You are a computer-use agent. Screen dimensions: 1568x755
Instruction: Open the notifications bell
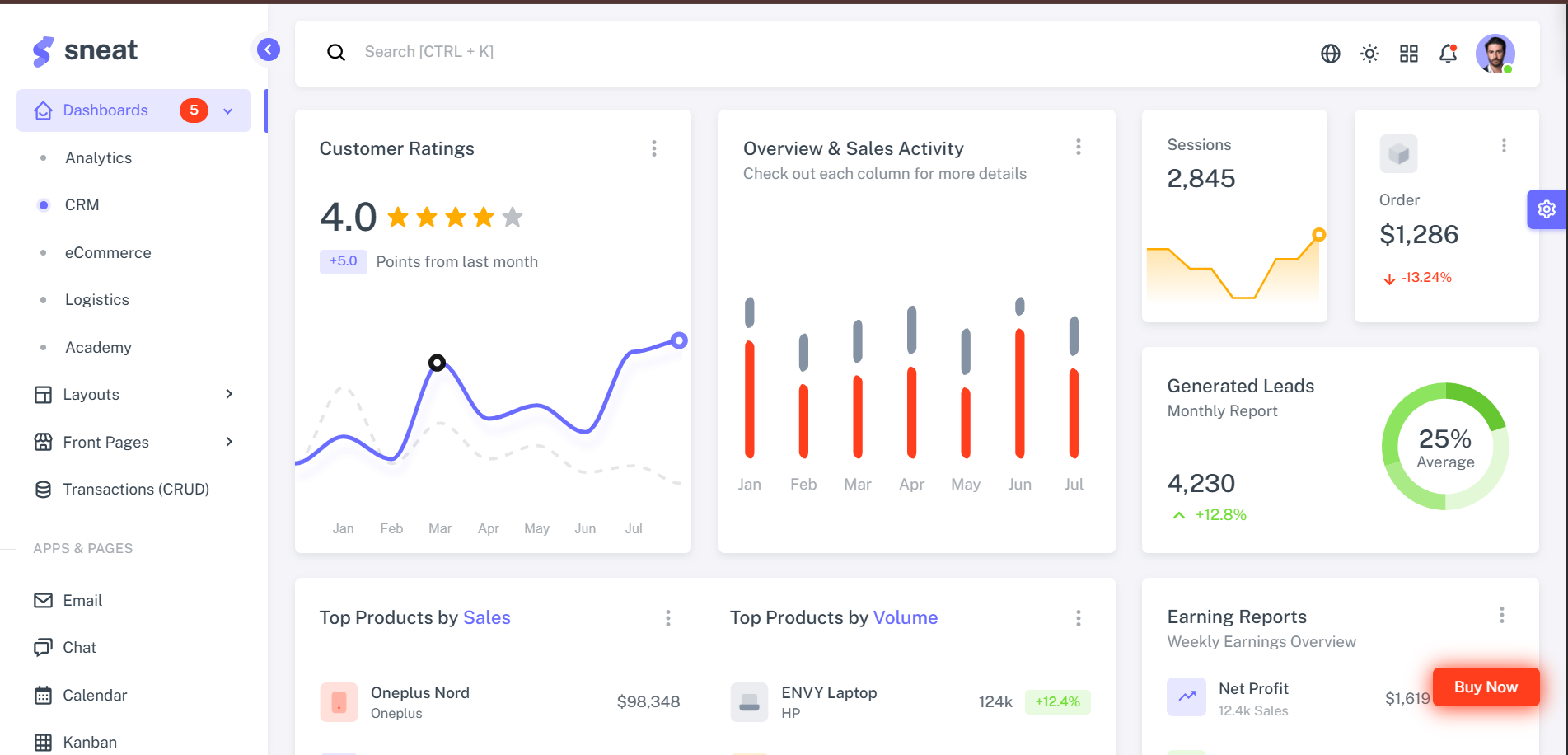(x=1448, y=54)
